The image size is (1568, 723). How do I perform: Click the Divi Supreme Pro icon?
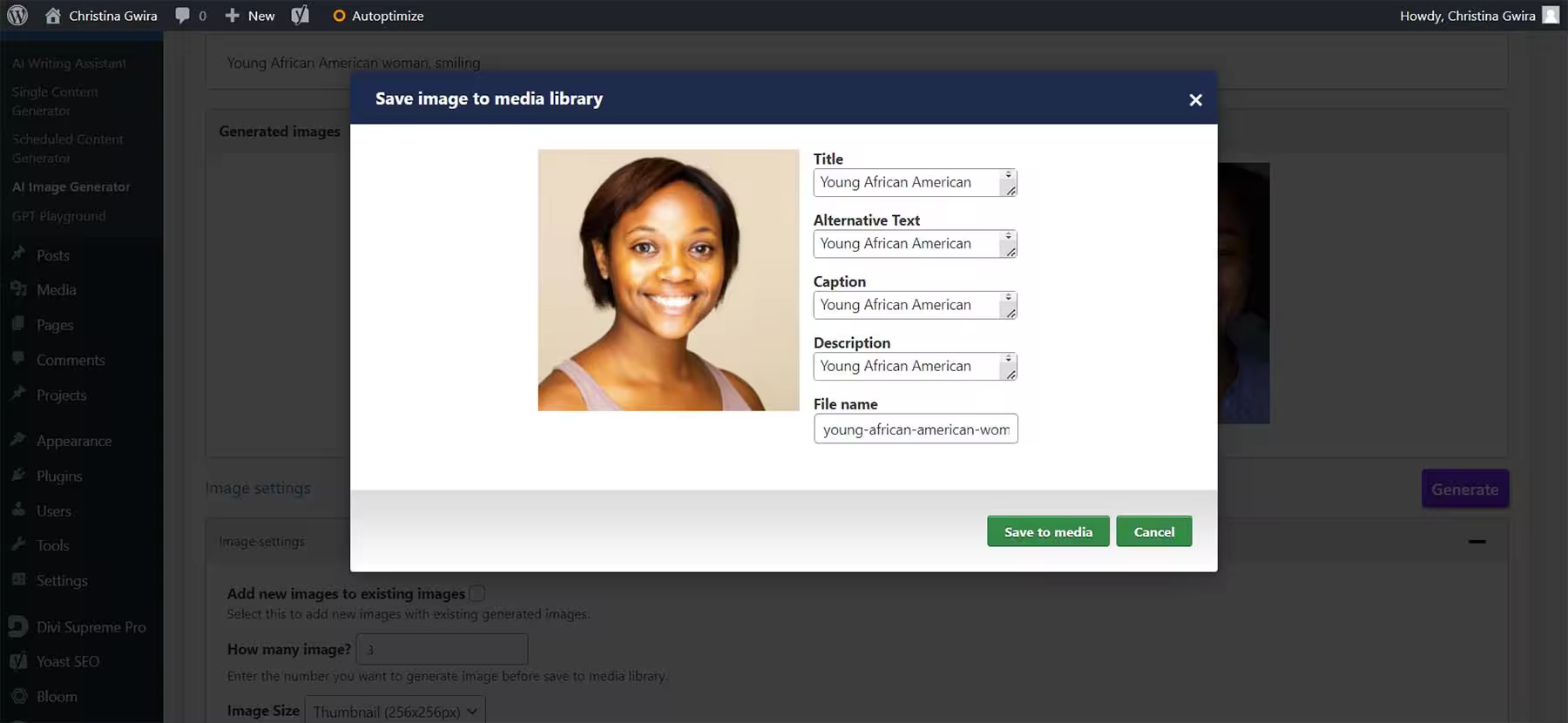point(17,626)
